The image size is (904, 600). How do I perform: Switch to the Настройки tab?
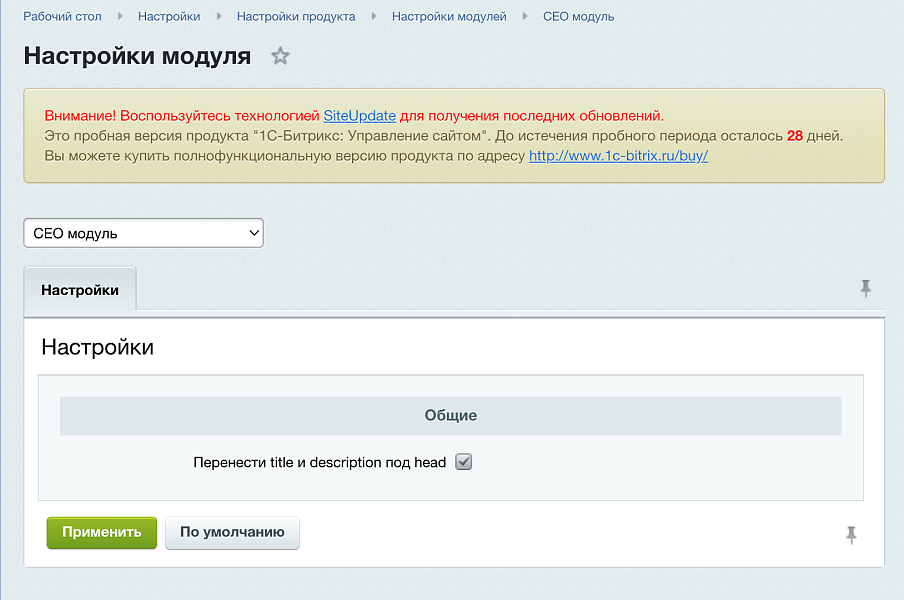coord(79,288)
